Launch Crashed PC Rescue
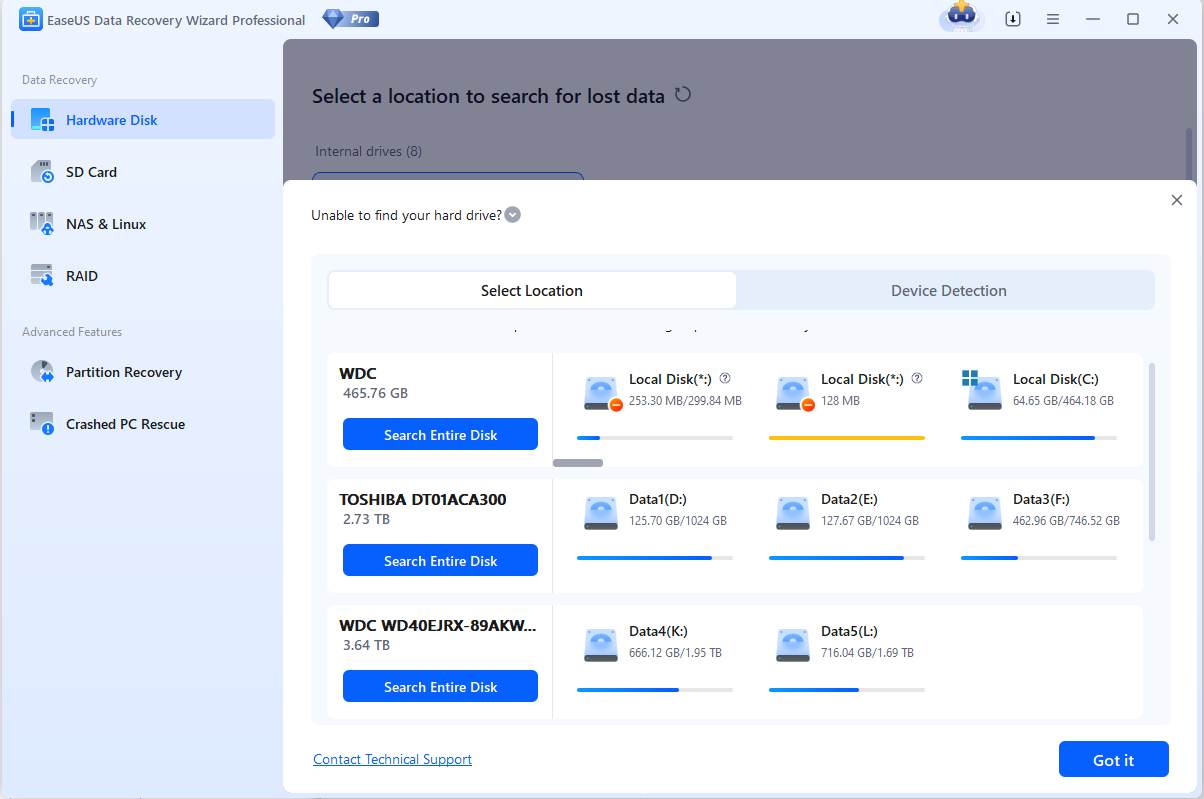 (x=125, y=424)
